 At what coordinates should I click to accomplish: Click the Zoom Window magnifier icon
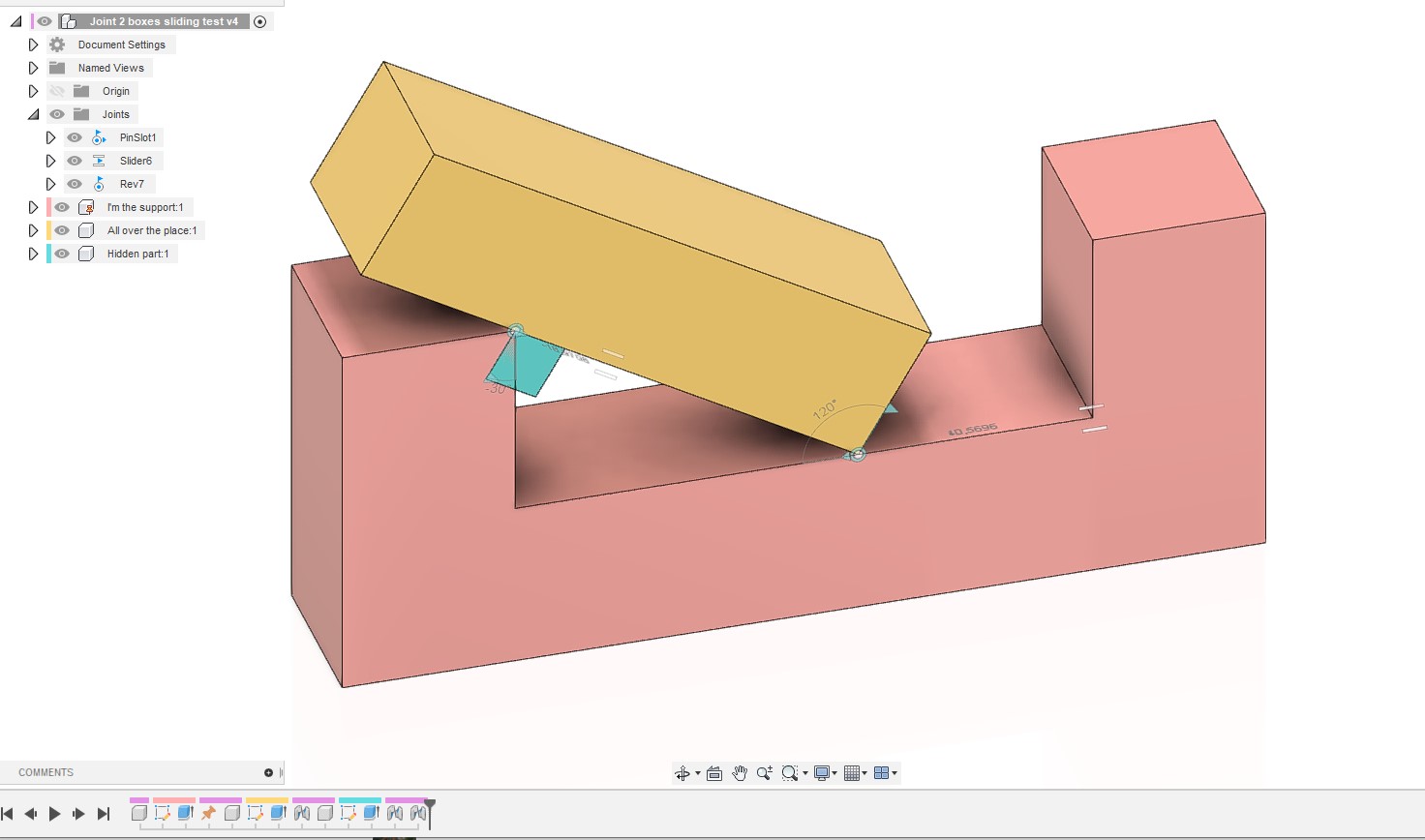[x=789, y=773]
